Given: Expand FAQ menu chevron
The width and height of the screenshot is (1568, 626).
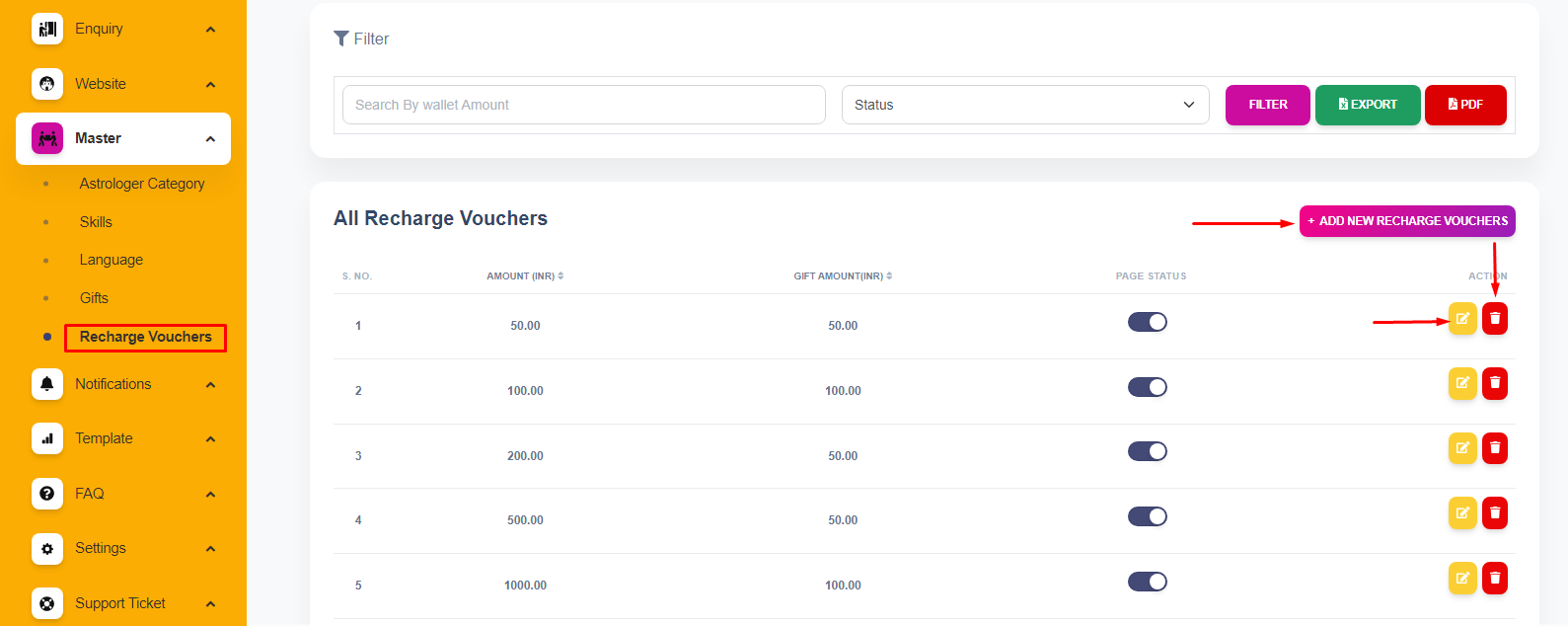Looking at the screenshot, I should tap(210, 495).
